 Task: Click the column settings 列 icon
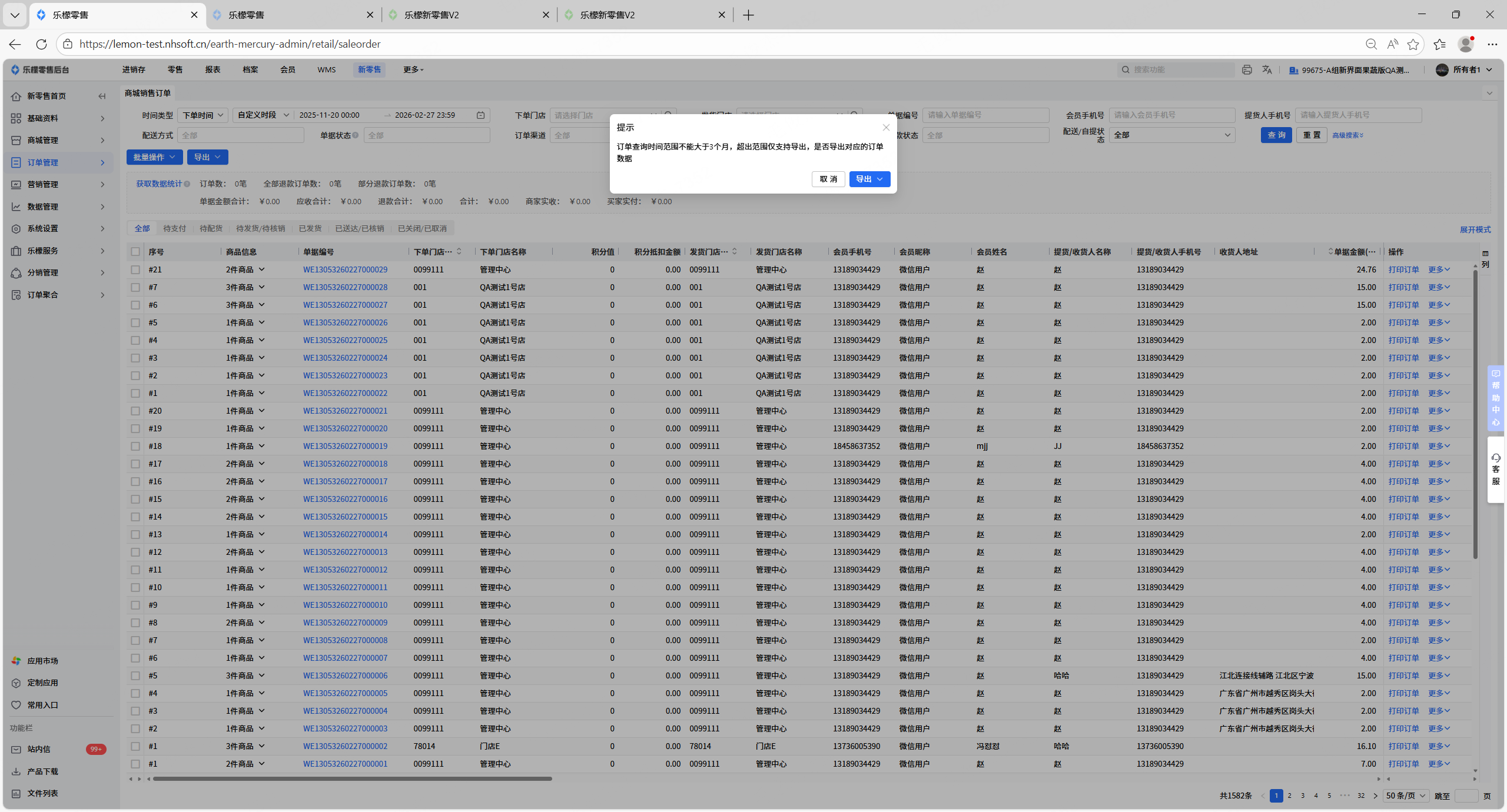click(x=1485, y=258)
